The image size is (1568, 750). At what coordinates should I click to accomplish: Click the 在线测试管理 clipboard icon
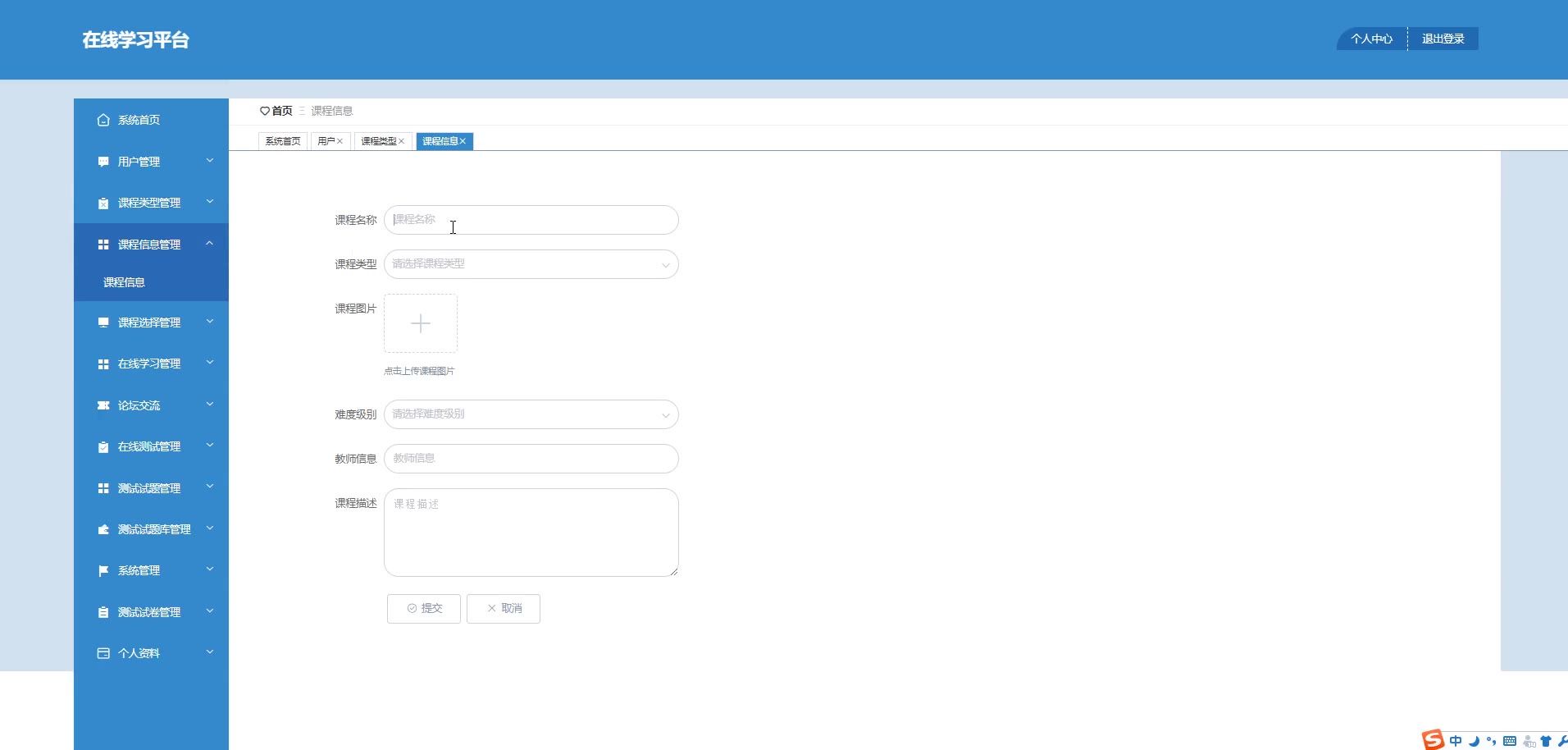pyautogui.click(x=103, y=446)
